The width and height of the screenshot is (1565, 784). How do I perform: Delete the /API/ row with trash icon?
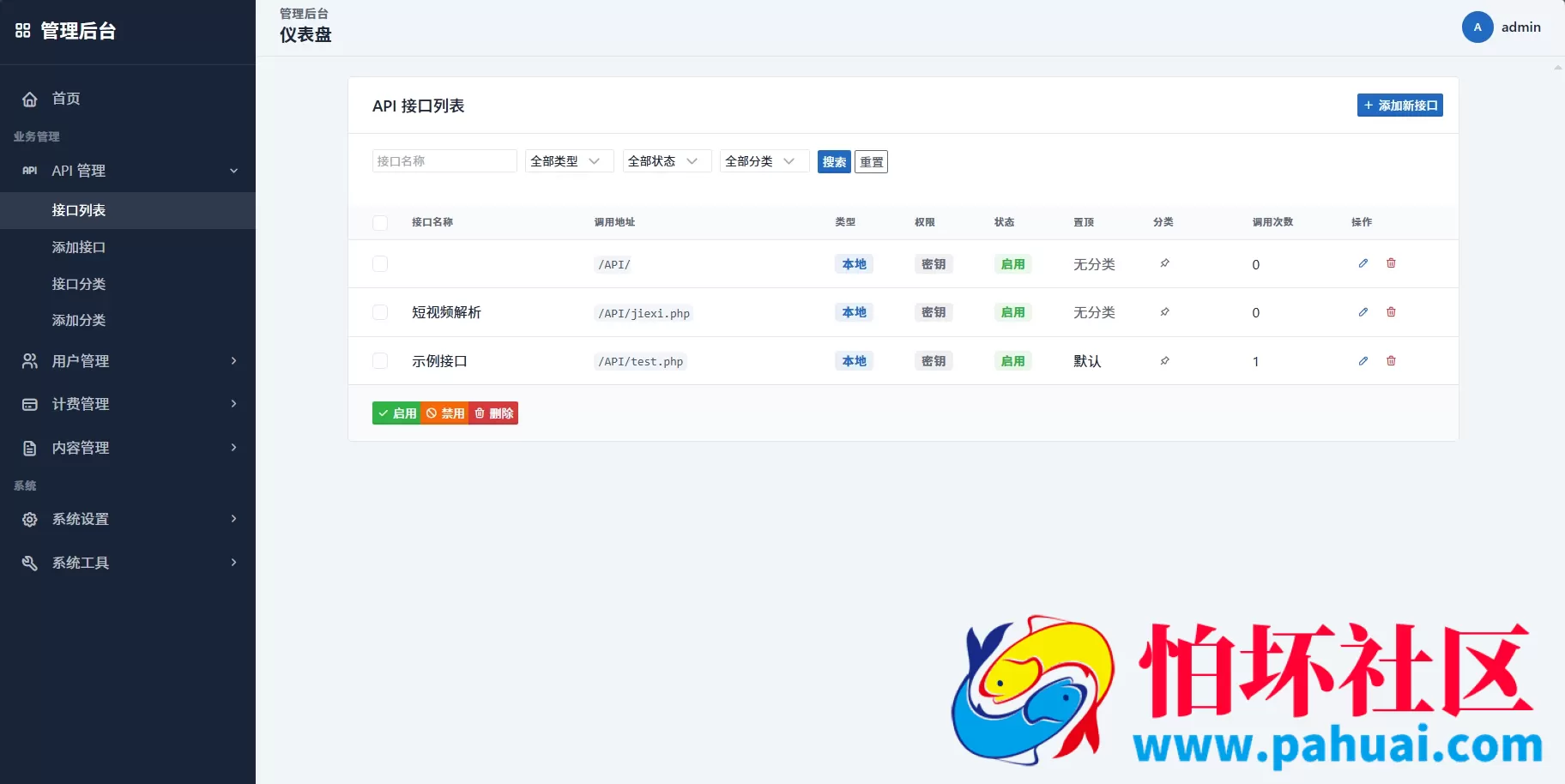(1391, 263)
